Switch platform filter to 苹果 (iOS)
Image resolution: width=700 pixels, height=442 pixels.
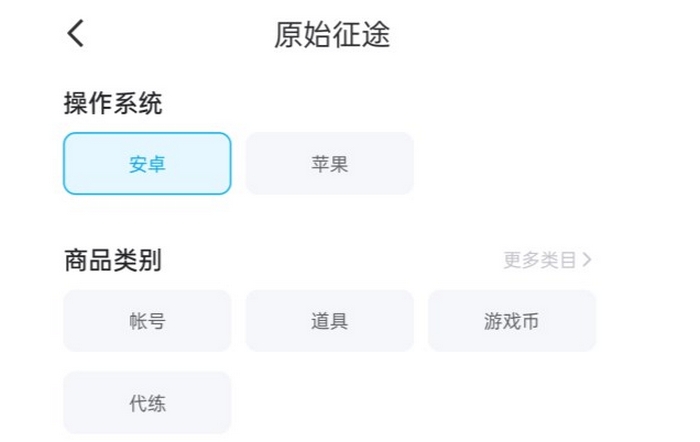329,164
